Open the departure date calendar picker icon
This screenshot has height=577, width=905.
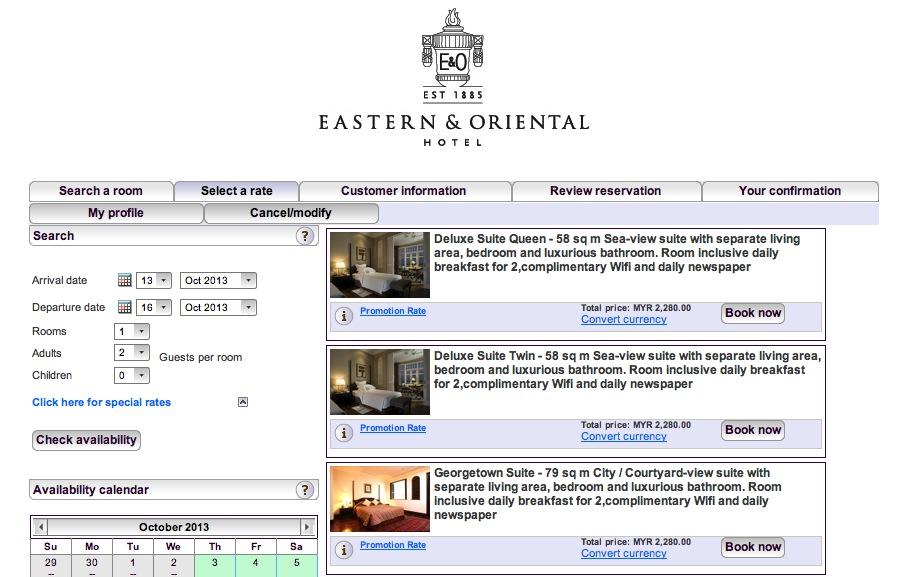click(124, 307)
